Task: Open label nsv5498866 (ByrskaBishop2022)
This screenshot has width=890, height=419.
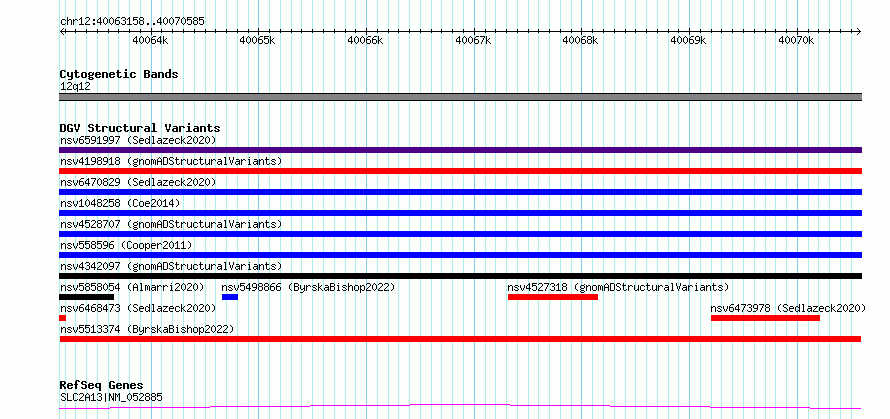Action: point(308,287)
